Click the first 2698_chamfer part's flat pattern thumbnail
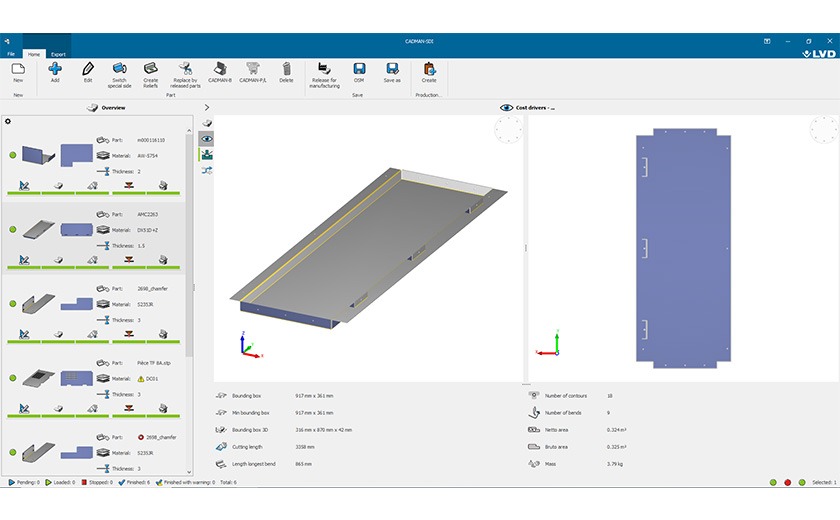 77,304
